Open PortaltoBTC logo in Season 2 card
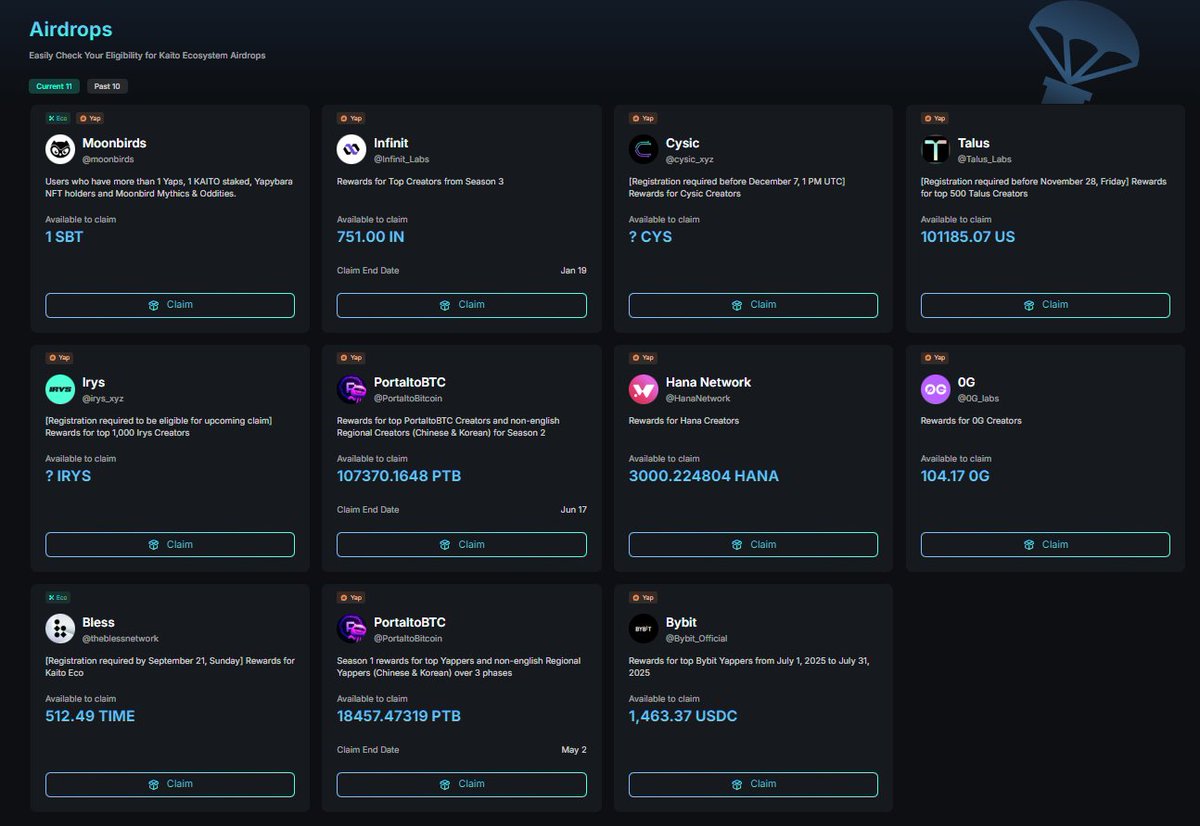The width and height of the screenshot is (1200, 826). click(352, 389)
